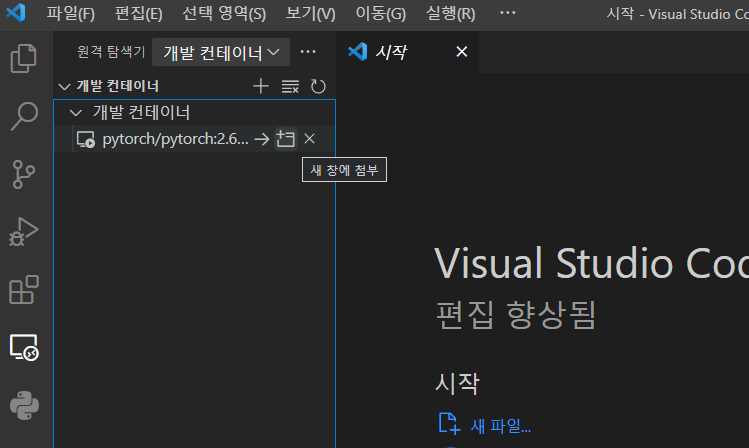The image size is (749, 448).
Task: Attach pytorch container in new window
Action: (286, 139)
